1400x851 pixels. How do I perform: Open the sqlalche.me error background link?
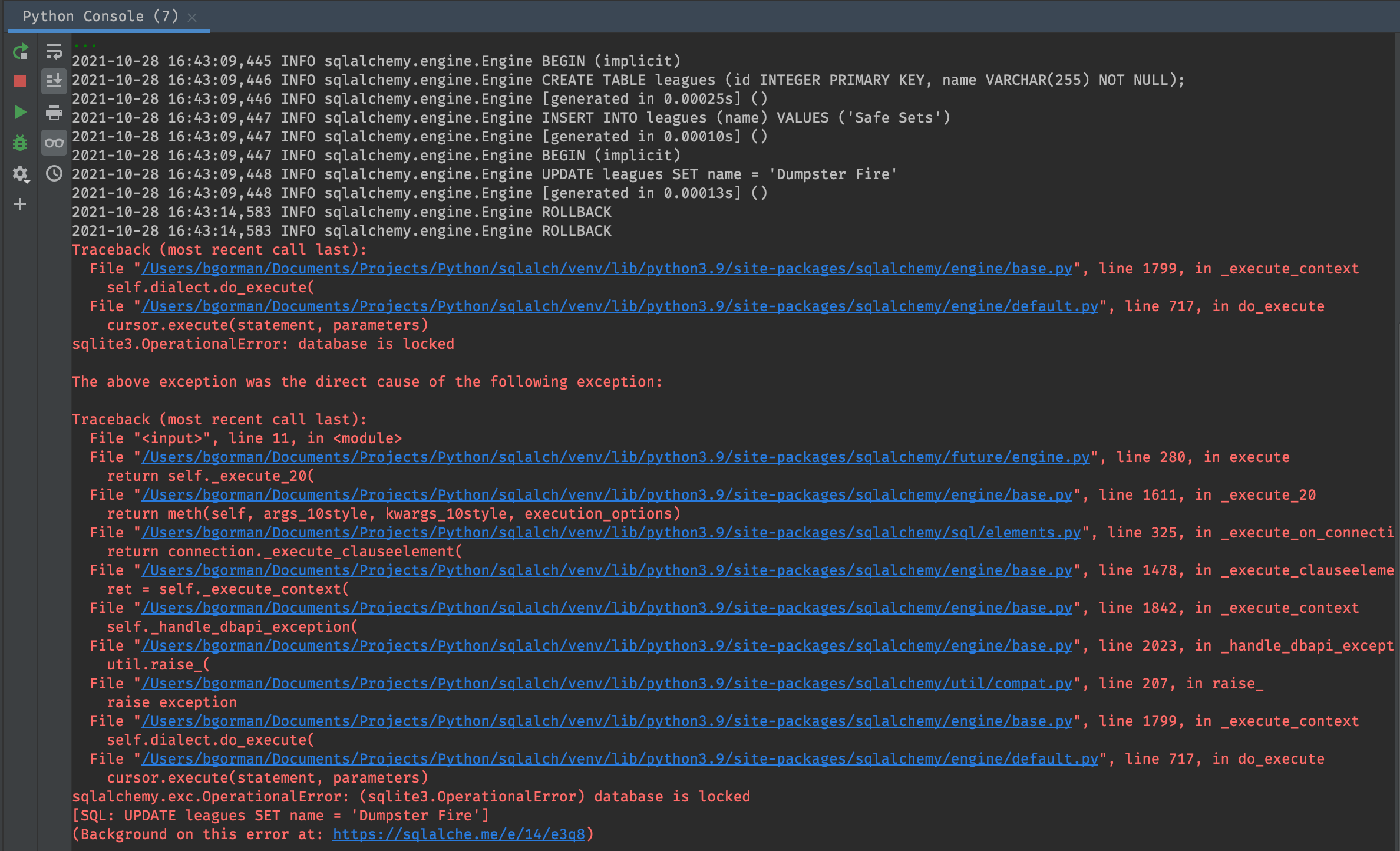(458, 834)
